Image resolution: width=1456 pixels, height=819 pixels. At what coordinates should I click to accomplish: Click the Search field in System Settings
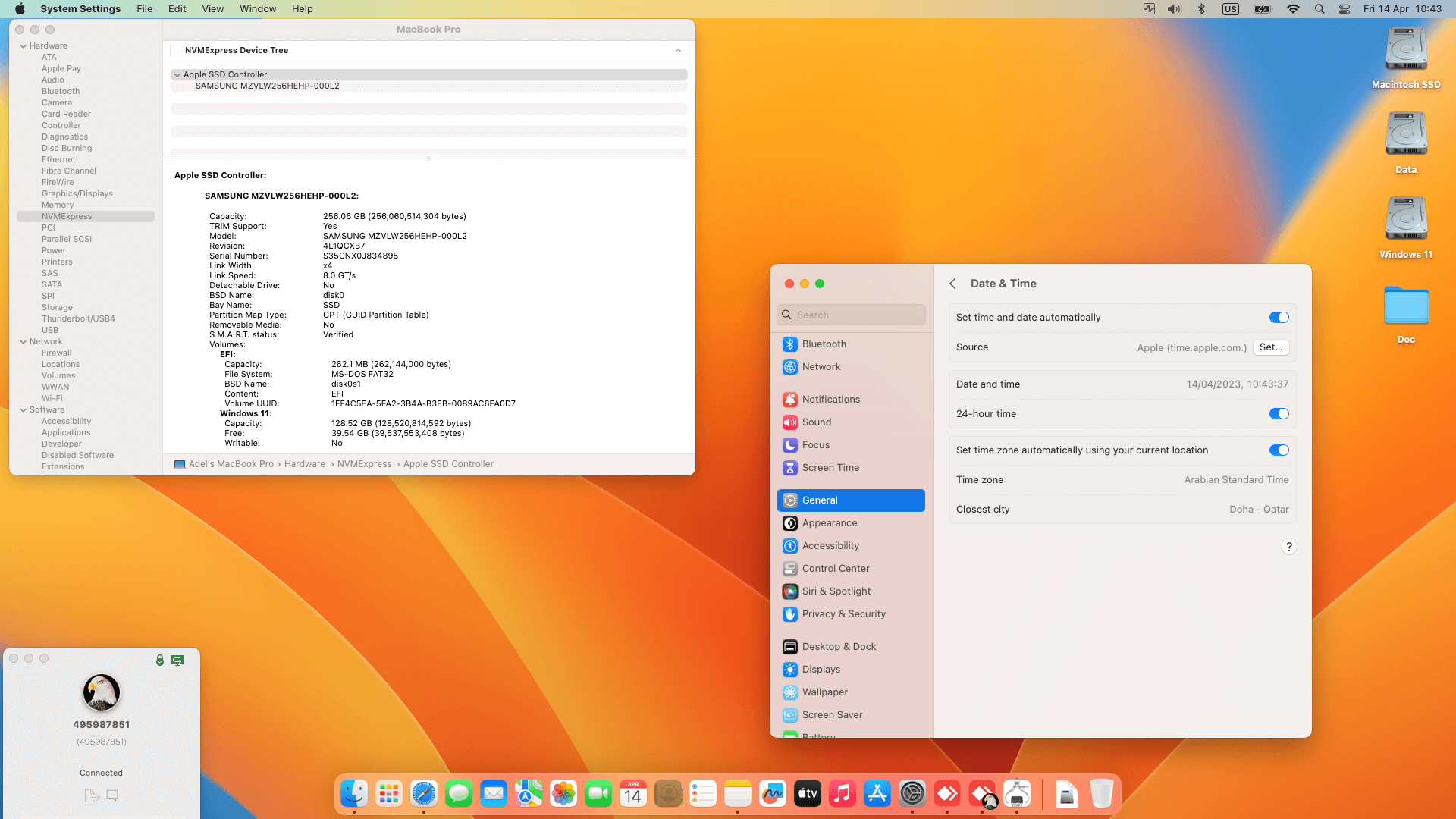click(x=851, y=315)
